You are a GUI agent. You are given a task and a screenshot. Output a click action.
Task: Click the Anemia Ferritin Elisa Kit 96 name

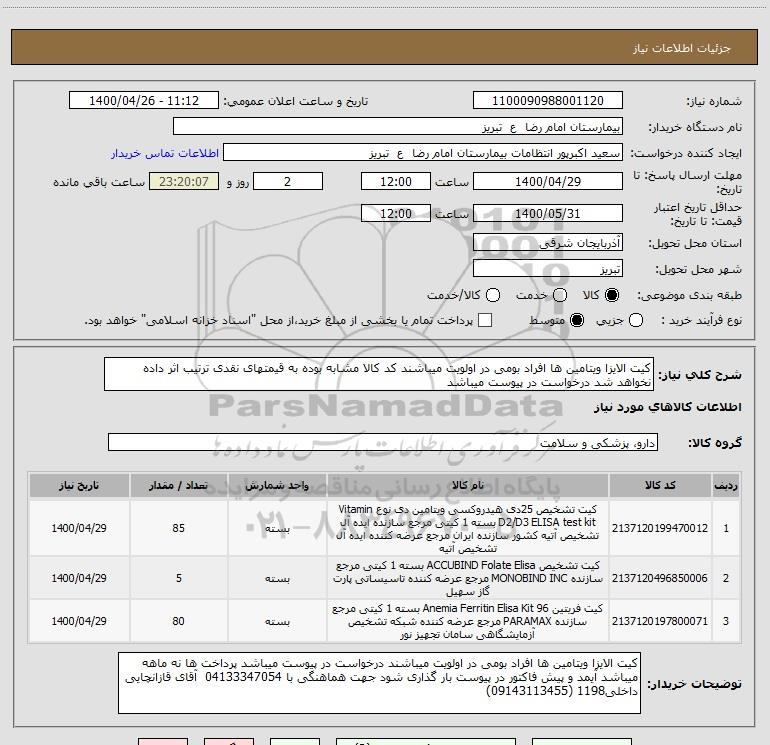[468, 621]
